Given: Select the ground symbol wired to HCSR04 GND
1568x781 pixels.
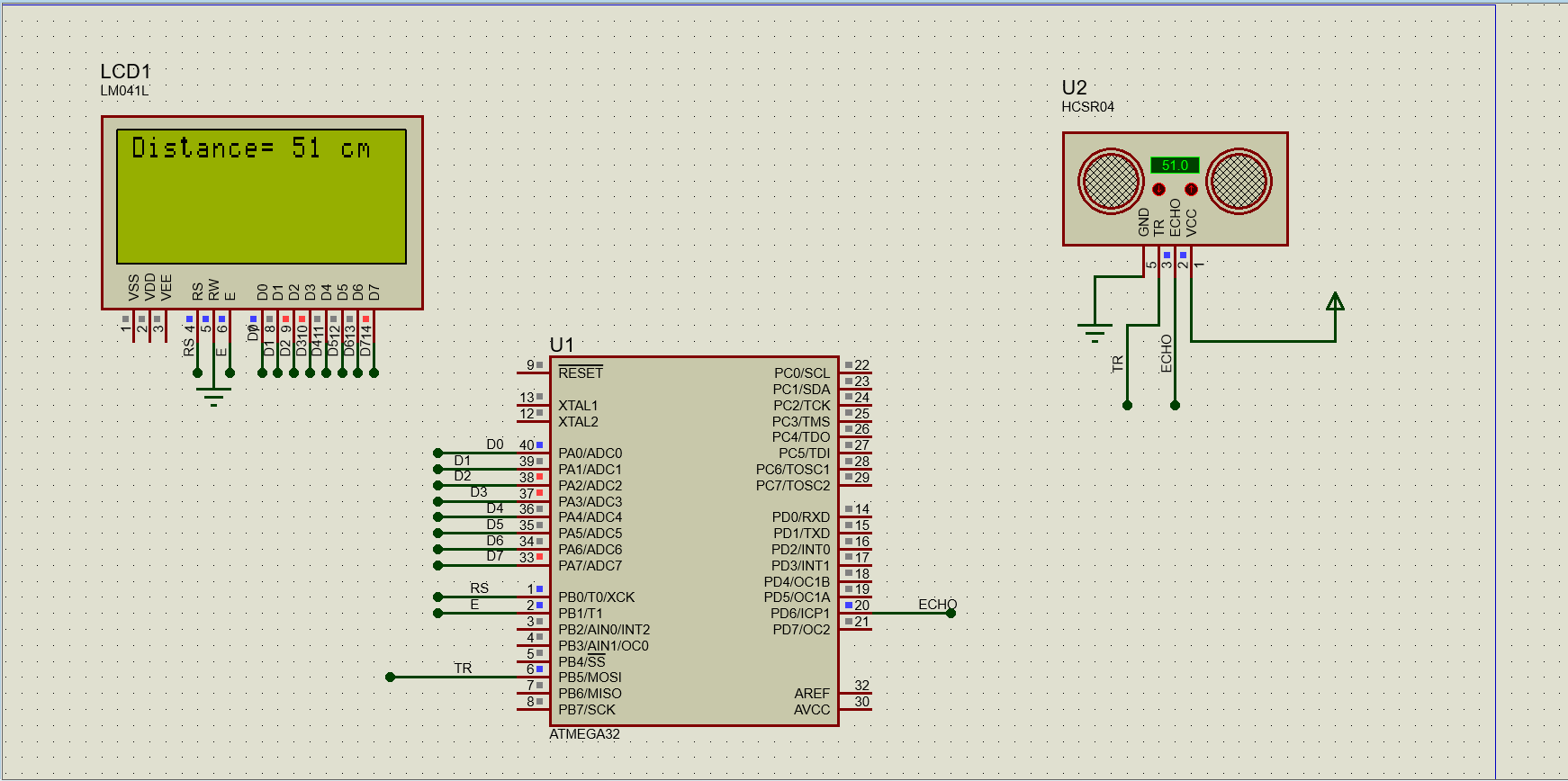Looking at the screenshot, I should point(1095,334).
